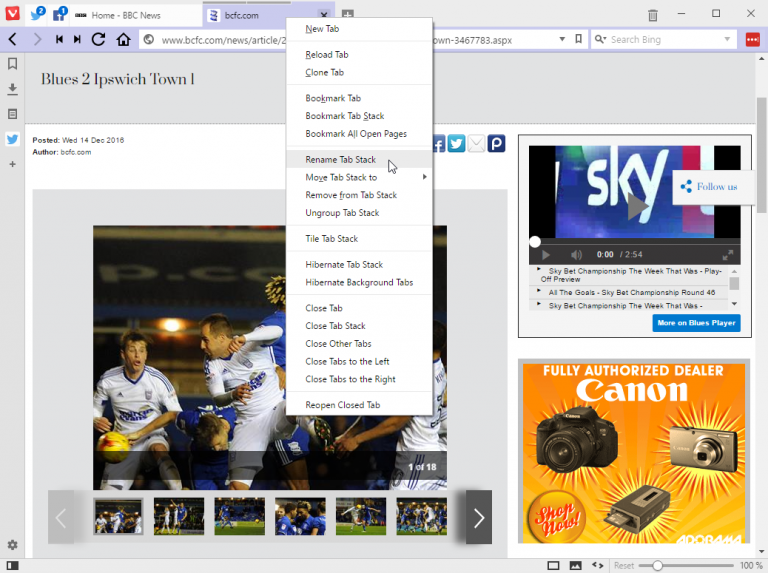Viewport: 768px width, 573px height.
Task: Open the Vivaldi main menu icon
Action: [12, 14]
